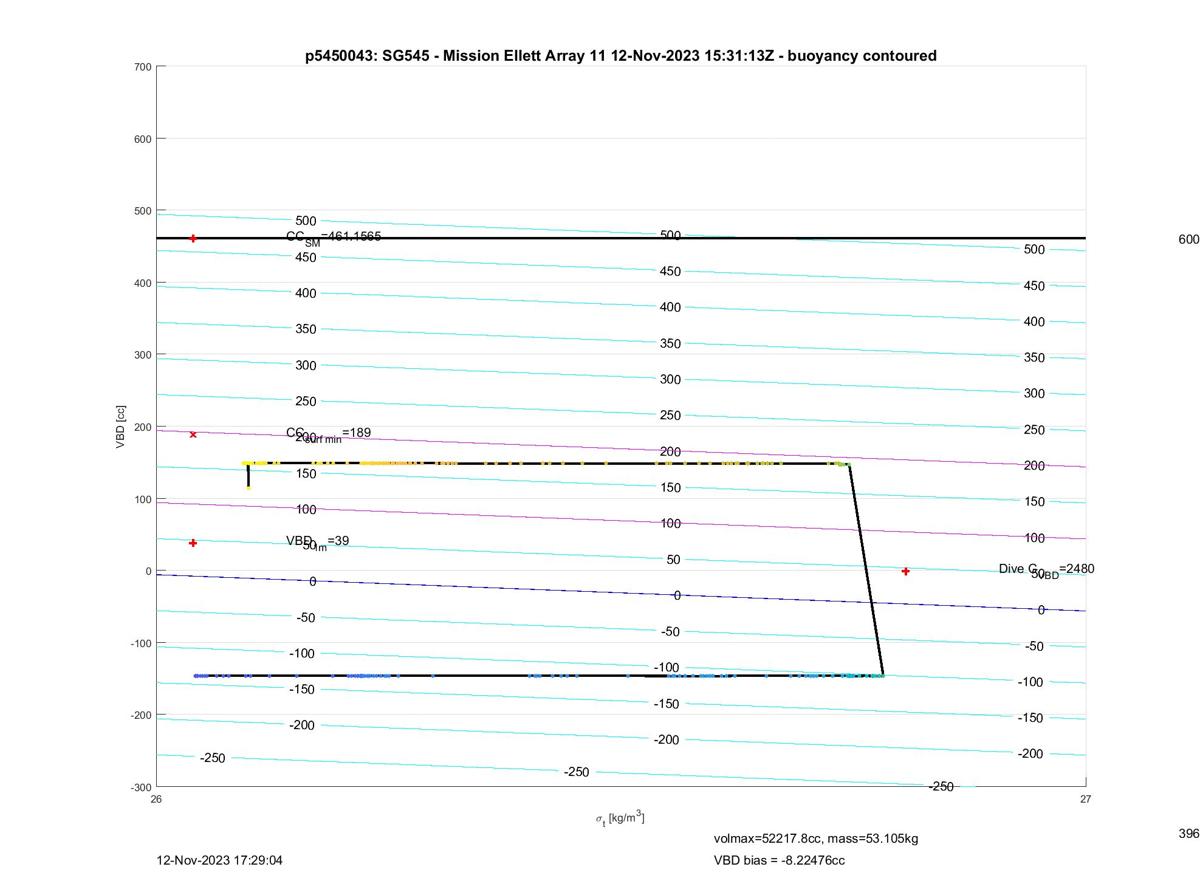Image resolution: width=1200 pixels, height=885 pixels.
Task: Click the y-axis tick label 700
Action: point(142,67)
